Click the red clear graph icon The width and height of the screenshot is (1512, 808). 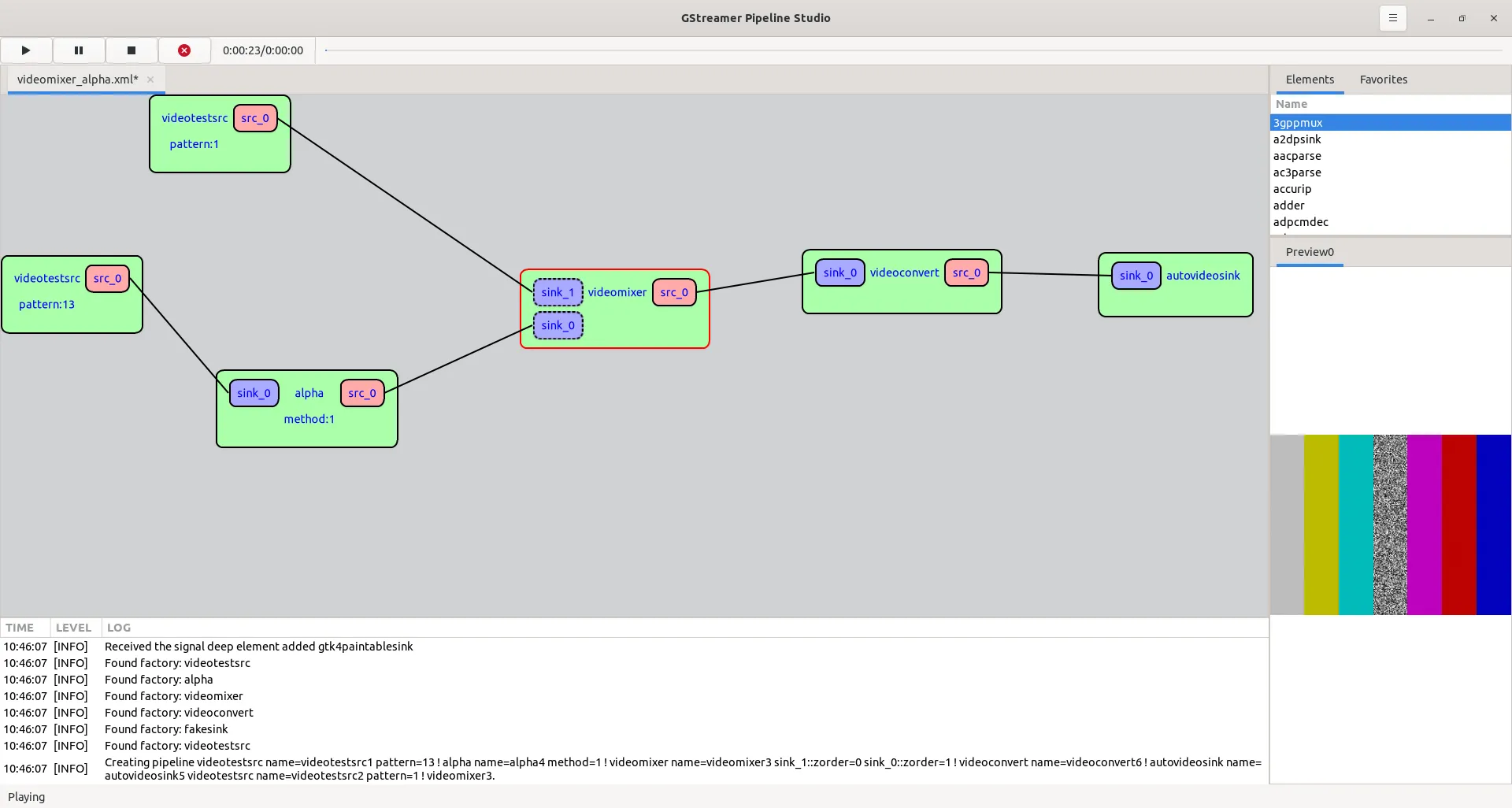(184, 50)
